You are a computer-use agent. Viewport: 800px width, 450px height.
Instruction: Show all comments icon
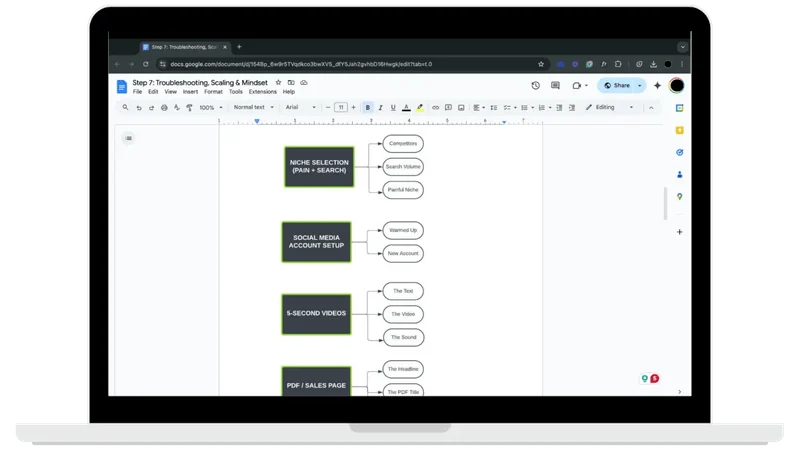[x=555, y=86]
